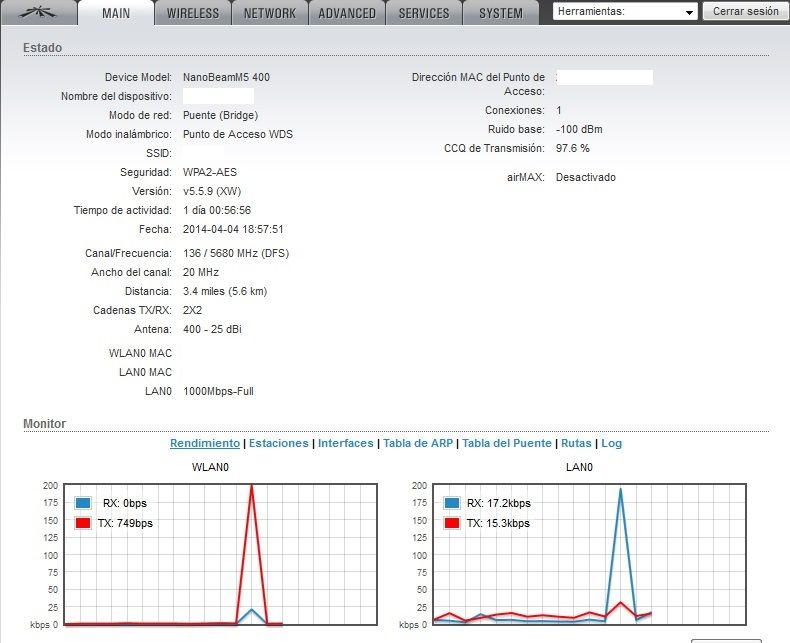Open the Log link
The width and height of the screenshot is (790, 643).
pos(611,443)
